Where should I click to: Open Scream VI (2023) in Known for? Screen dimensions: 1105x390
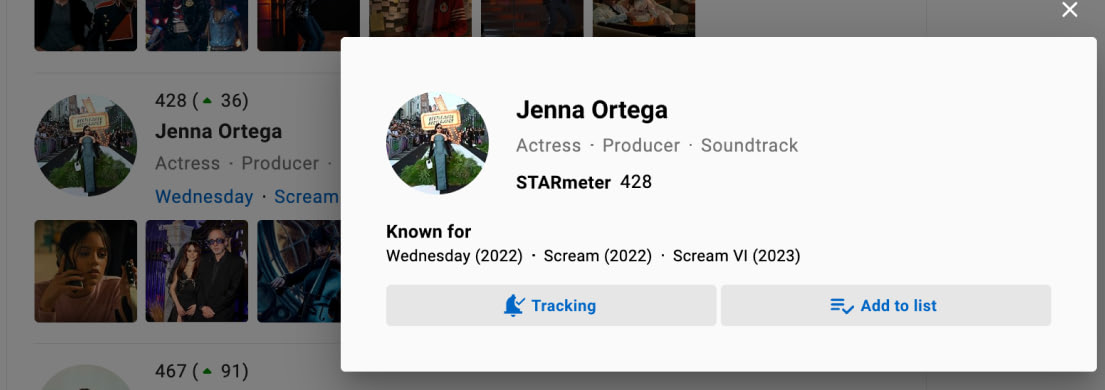[x=736, y=256]
